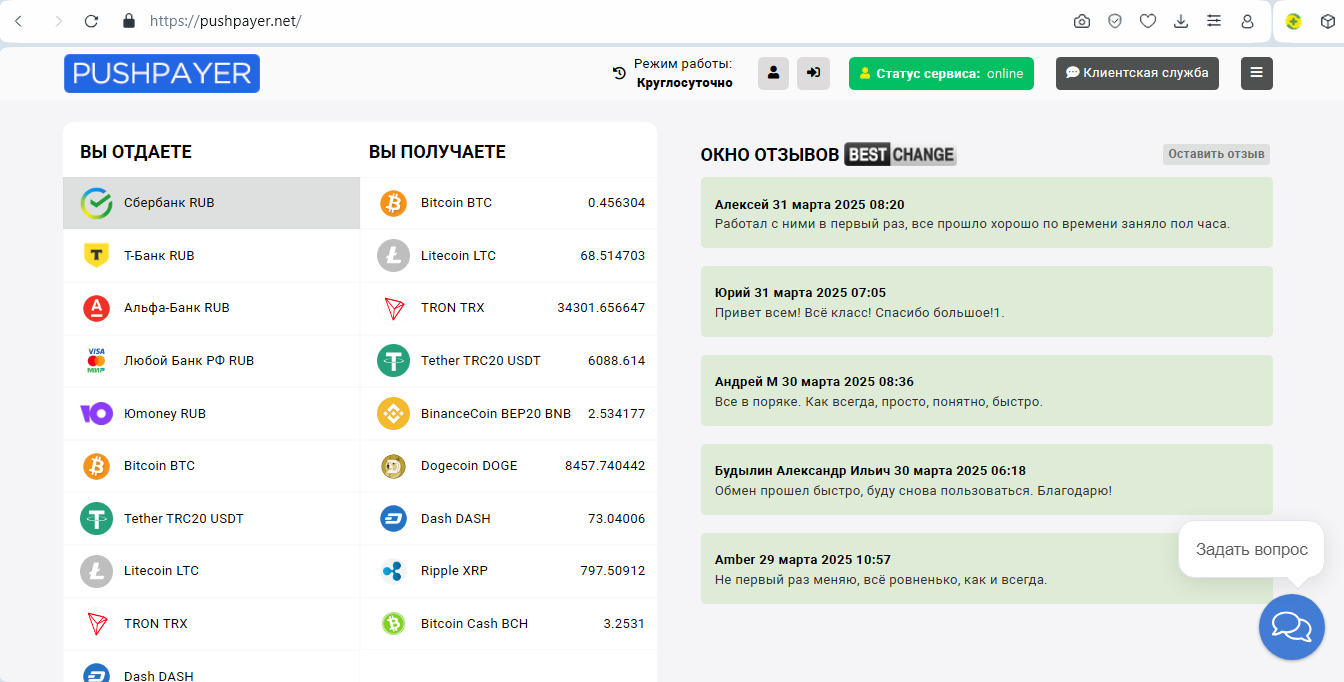Open Amber's review from 29 марта
Image resolution: width=1344 pixels, height=682 pixels.
coord(987,569)
